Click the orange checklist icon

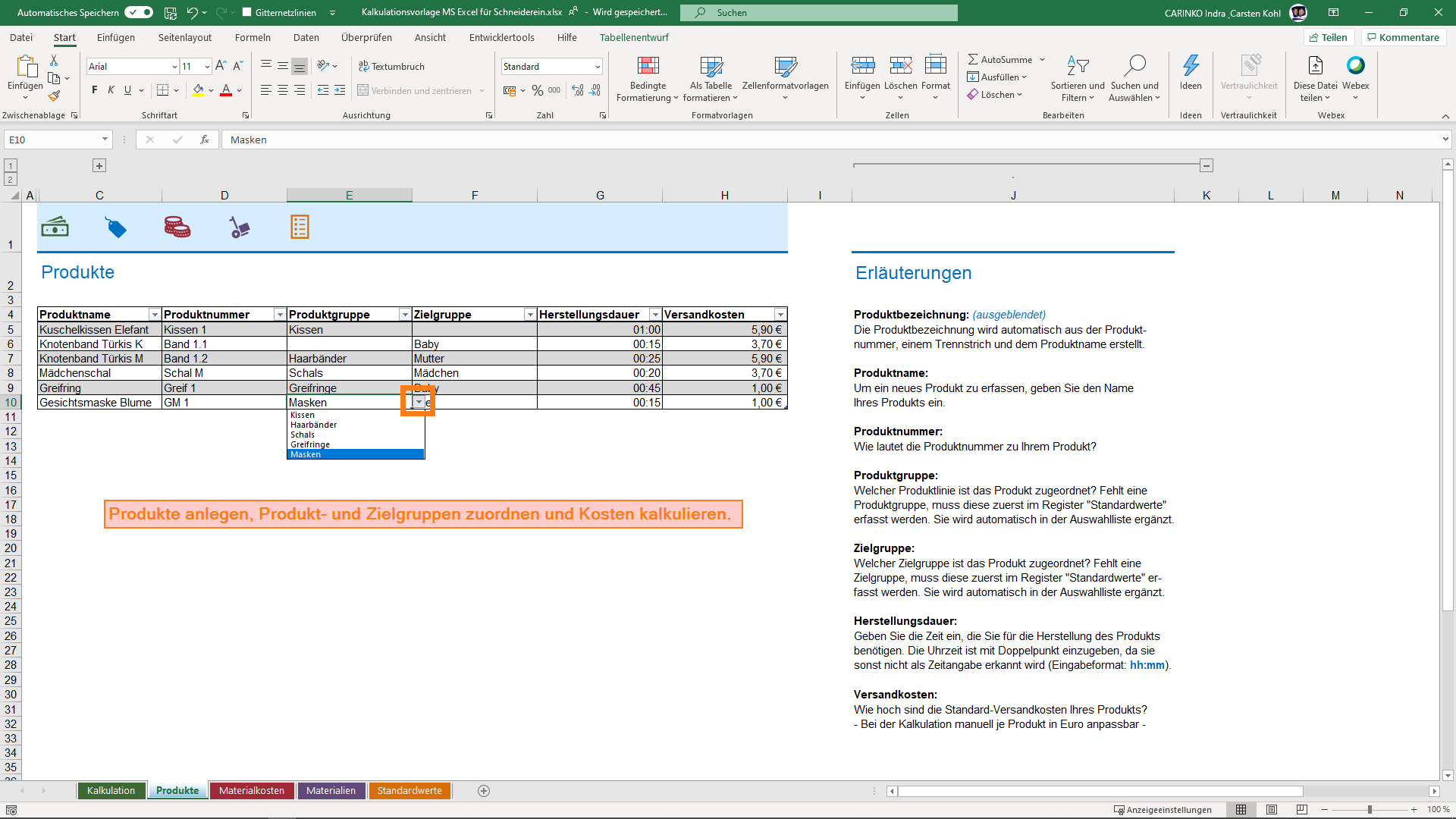click(300, 227)
